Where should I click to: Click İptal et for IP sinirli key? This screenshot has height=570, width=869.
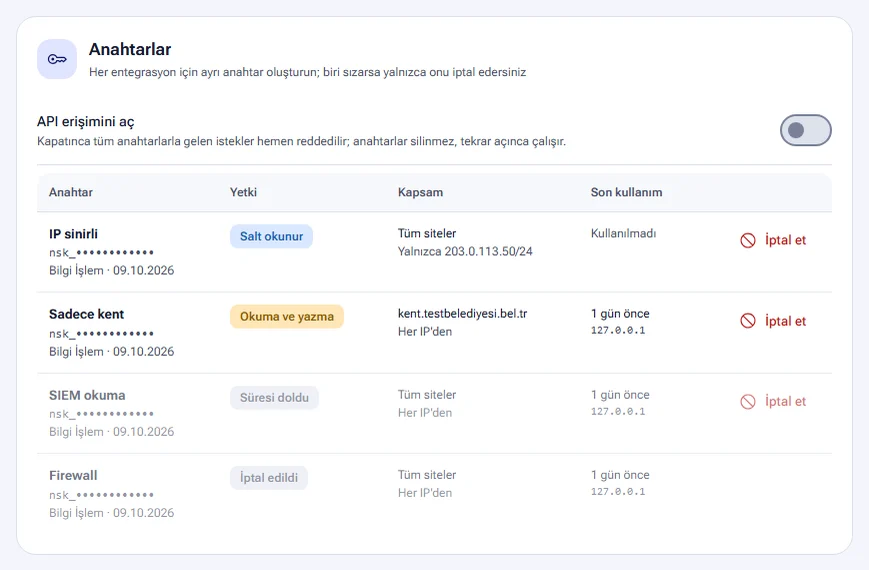point(773,240)
